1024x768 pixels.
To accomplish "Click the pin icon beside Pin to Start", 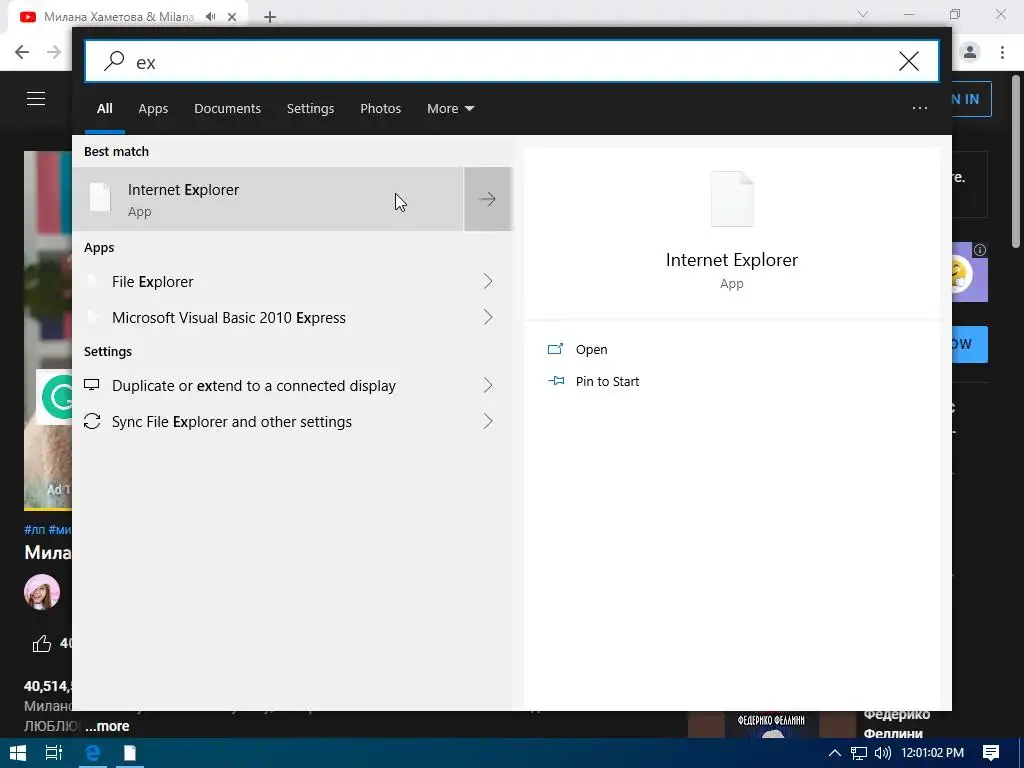I will tap(556, 381).
